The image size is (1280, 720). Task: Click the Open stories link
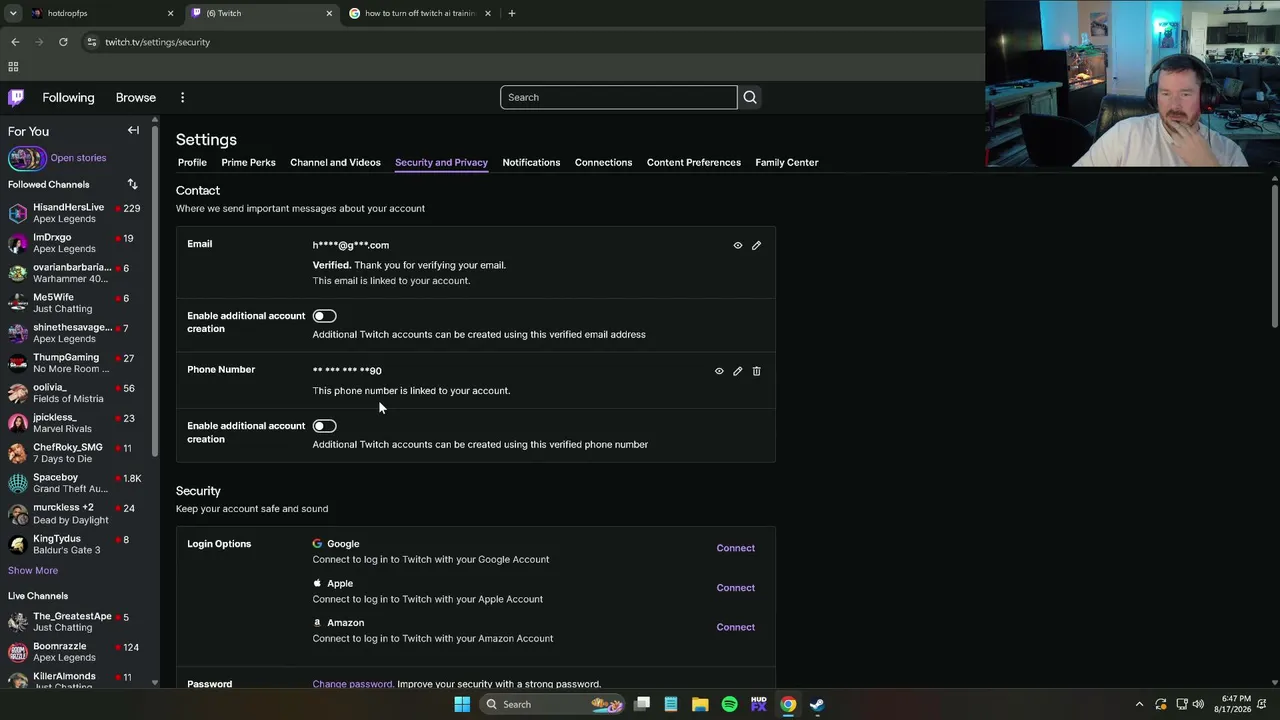point(78,158)
